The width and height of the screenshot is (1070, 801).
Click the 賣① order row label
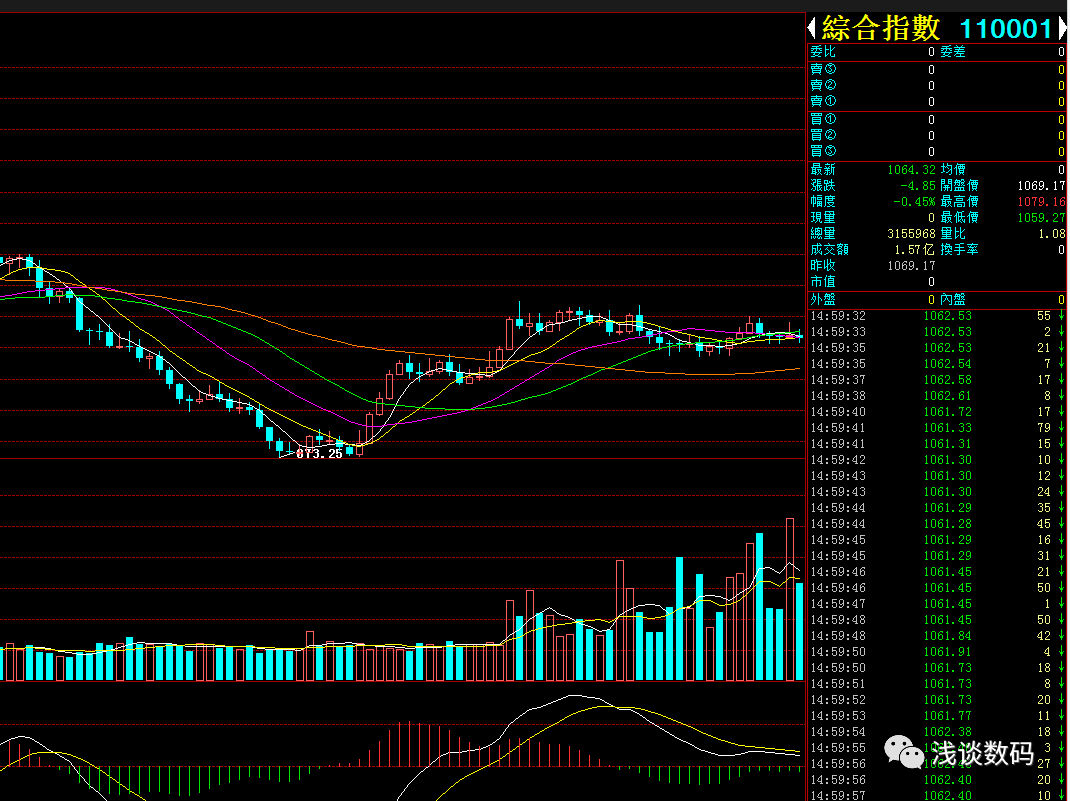coord(823,102)
